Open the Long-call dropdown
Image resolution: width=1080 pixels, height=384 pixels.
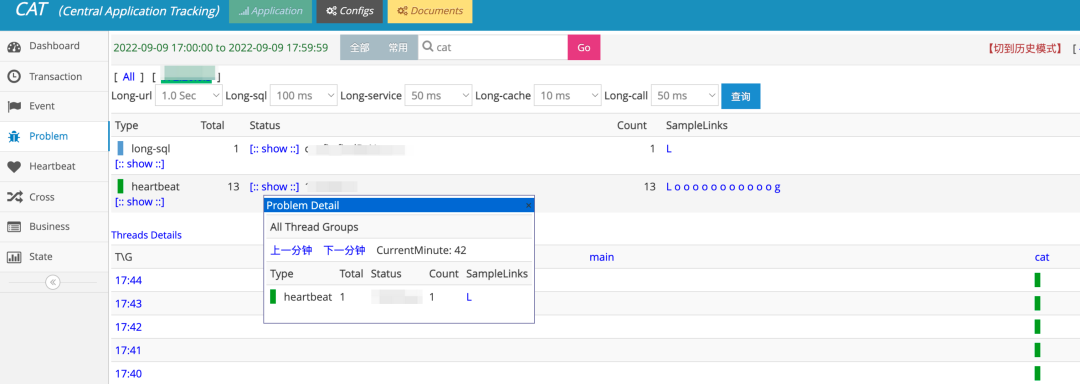(685, 96)
